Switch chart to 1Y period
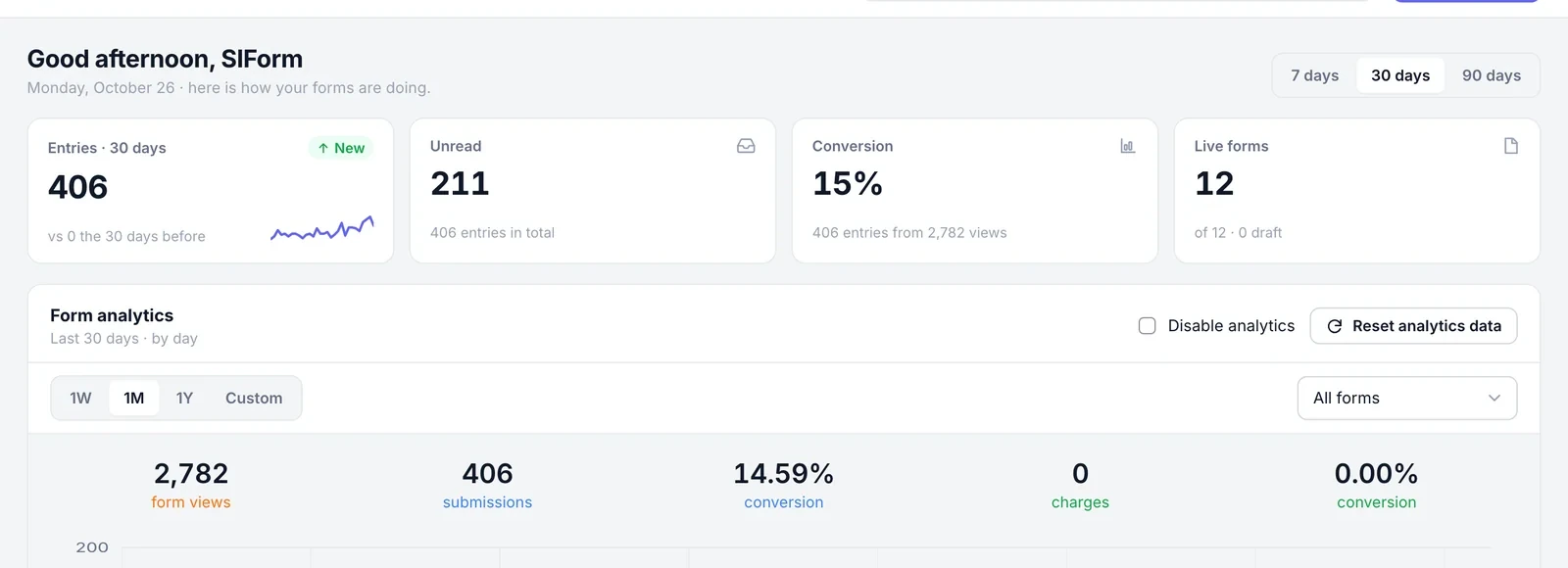The image size is (1568, 568). click(x=184, y=398)
